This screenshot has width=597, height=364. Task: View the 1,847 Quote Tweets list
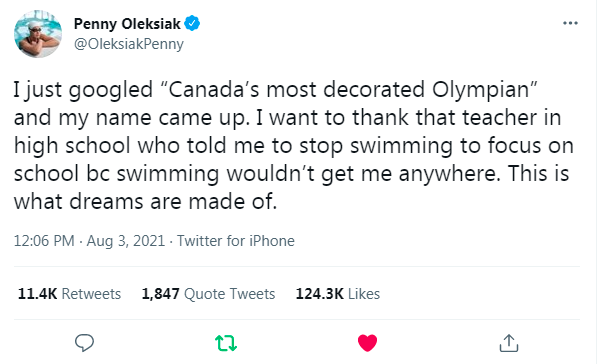(208, 294)
